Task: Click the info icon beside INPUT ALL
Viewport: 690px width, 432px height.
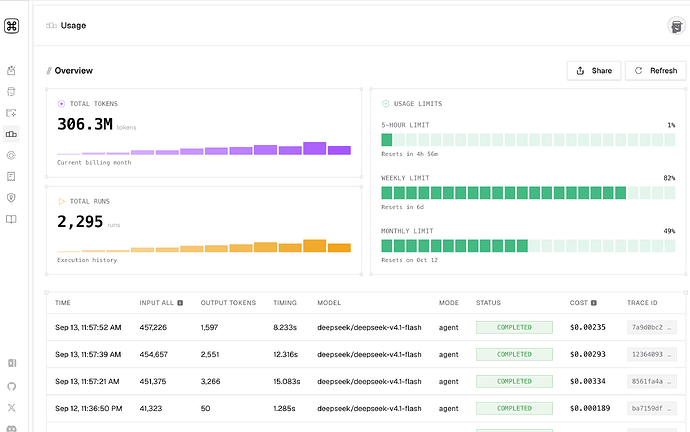Action: point(180,303)
